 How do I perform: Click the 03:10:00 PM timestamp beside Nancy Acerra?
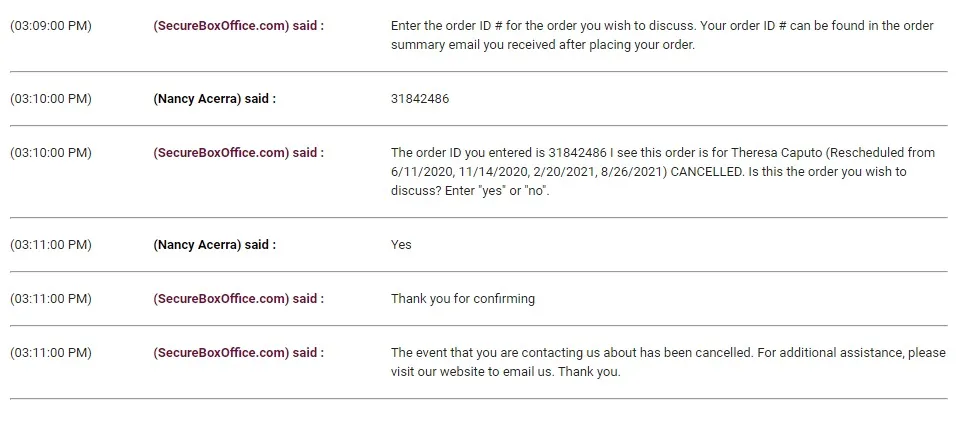(51, 99)
